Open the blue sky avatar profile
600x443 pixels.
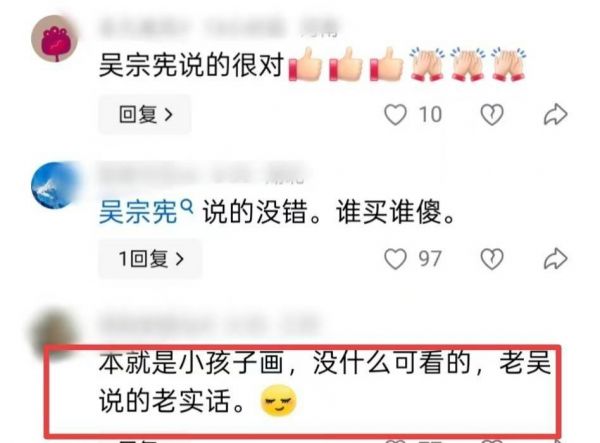[55, 185]
